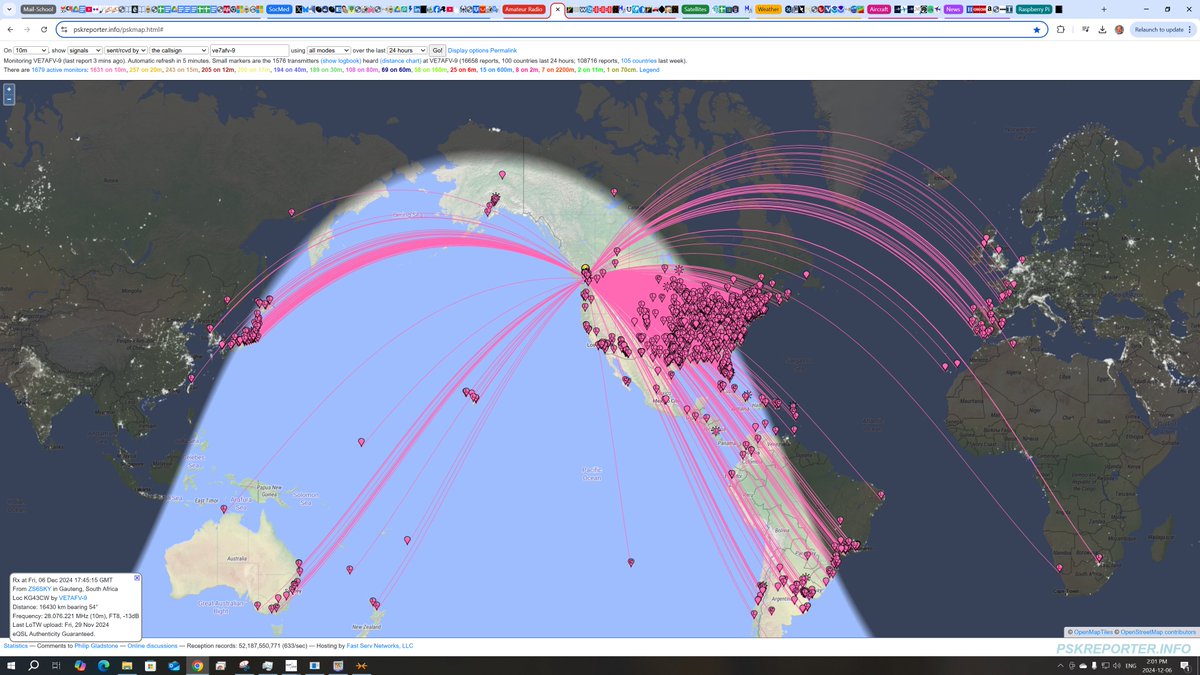Close the active pskreporter tab
This screenshot has width=1200, height=675.
pyautogui.click(x=558, y=9)
